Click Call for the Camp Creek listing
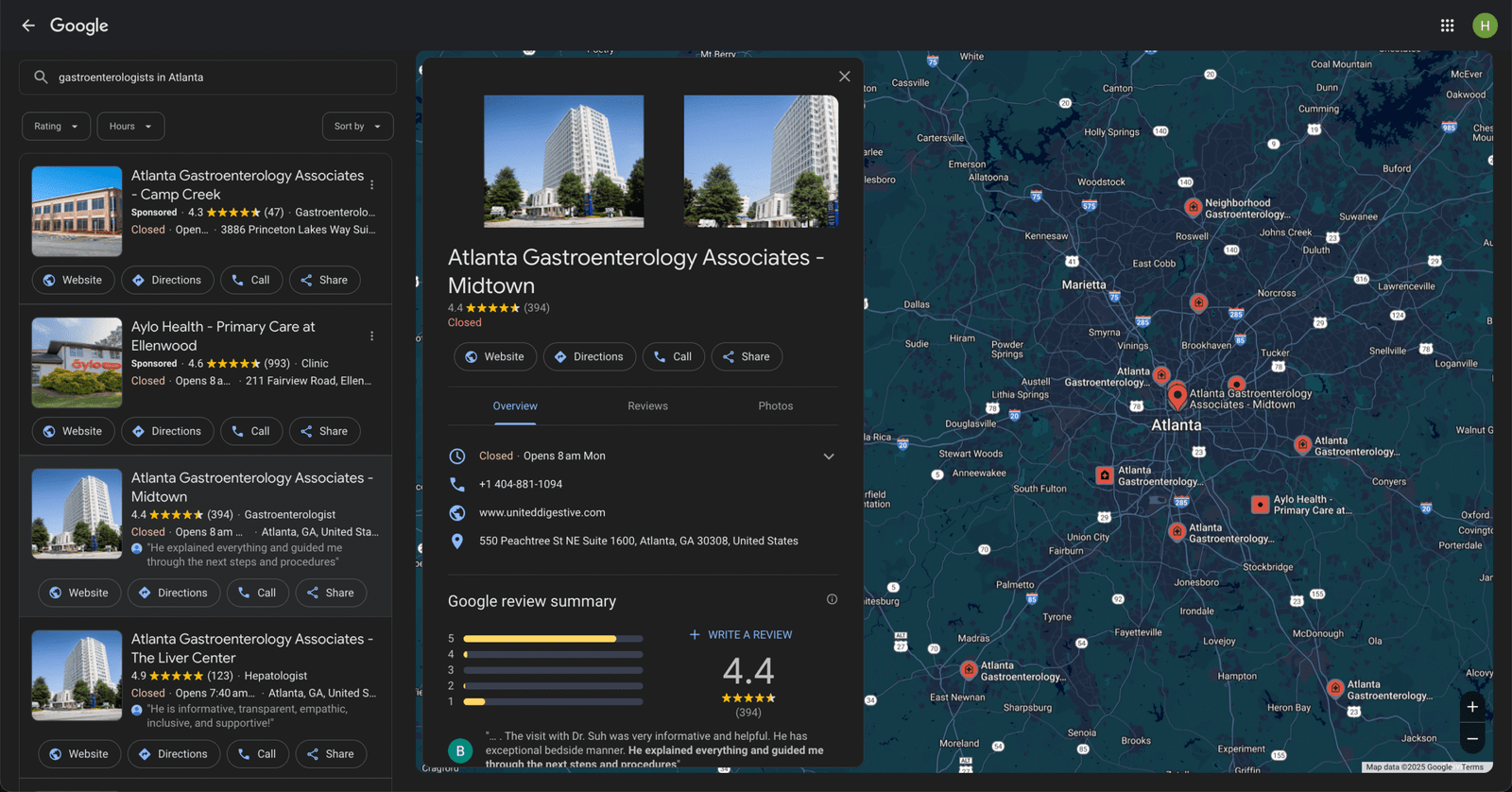 pos(251,281)
